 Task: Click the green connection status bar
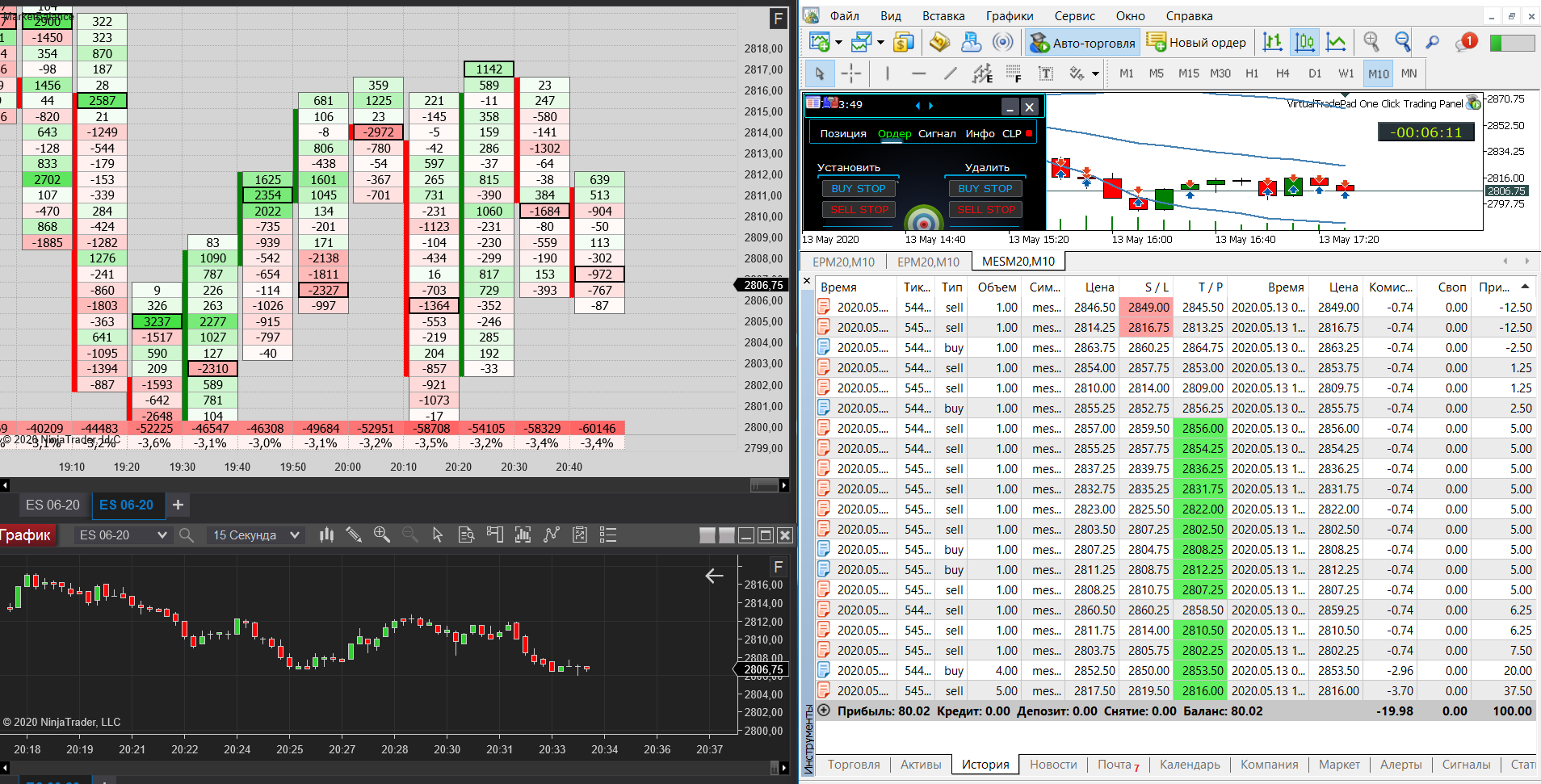tap(1512, 43)
